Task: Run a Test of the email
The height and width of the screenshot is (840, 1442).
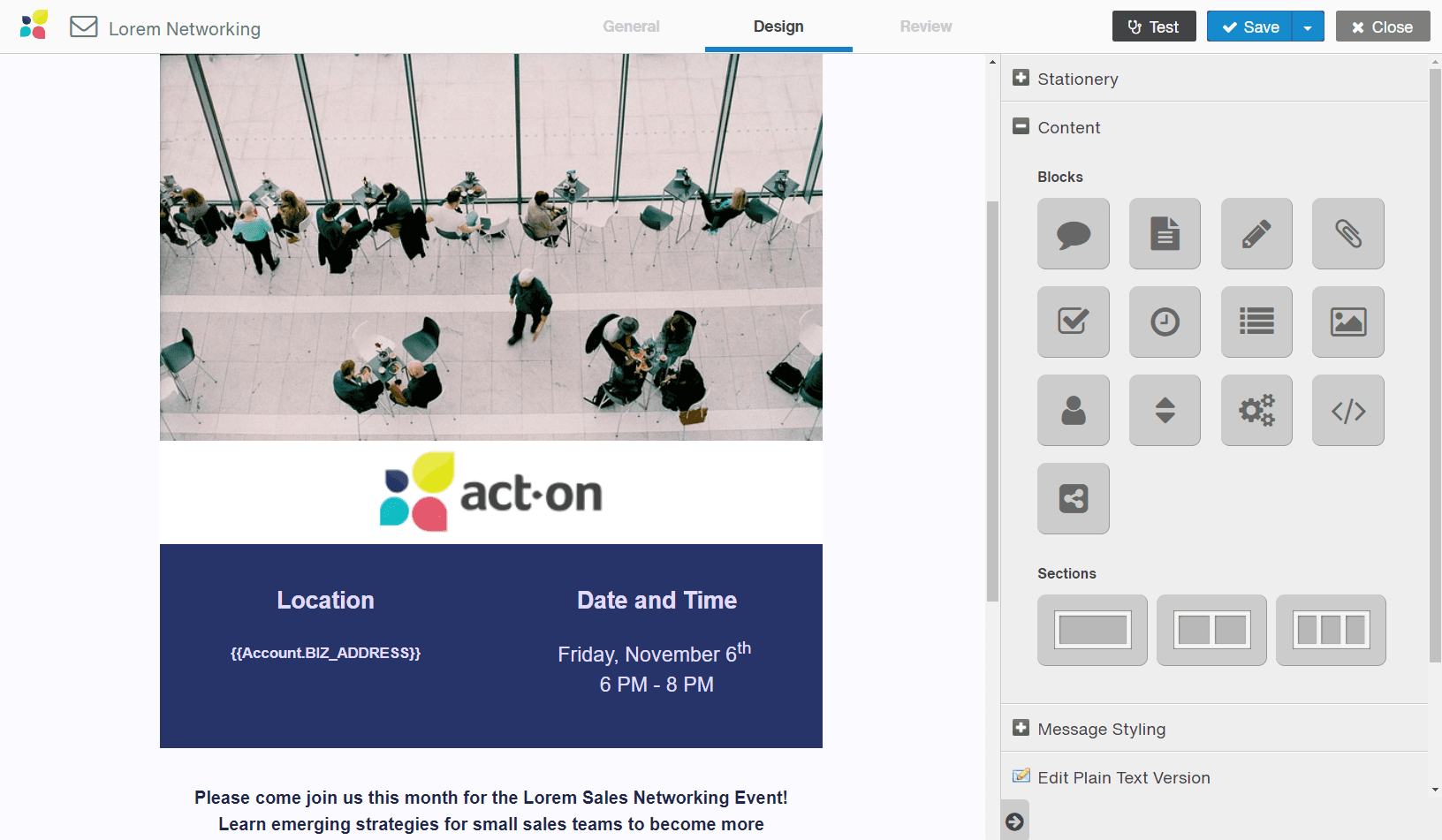Action: [1154, 26]
